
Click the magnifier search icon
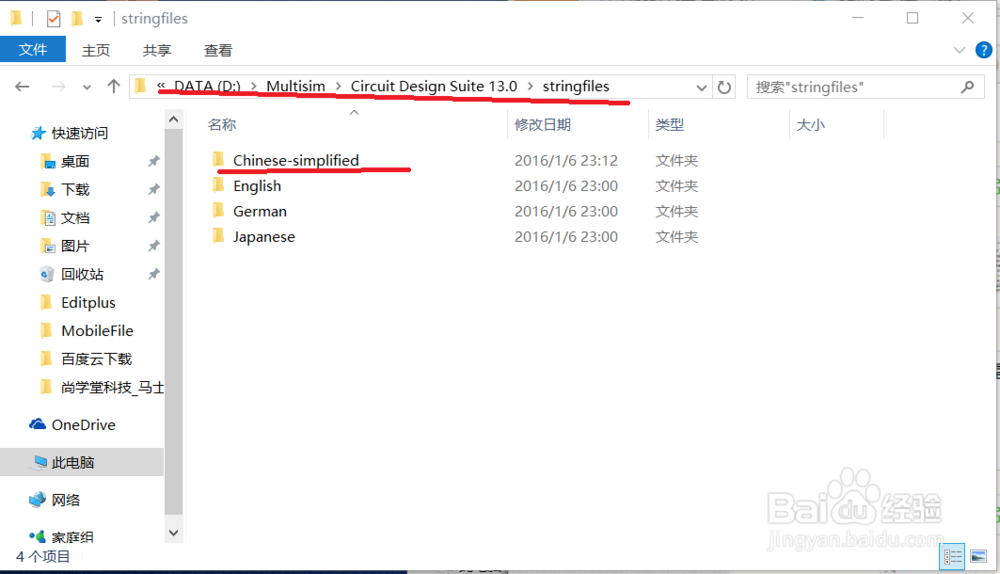coord(967,87)
